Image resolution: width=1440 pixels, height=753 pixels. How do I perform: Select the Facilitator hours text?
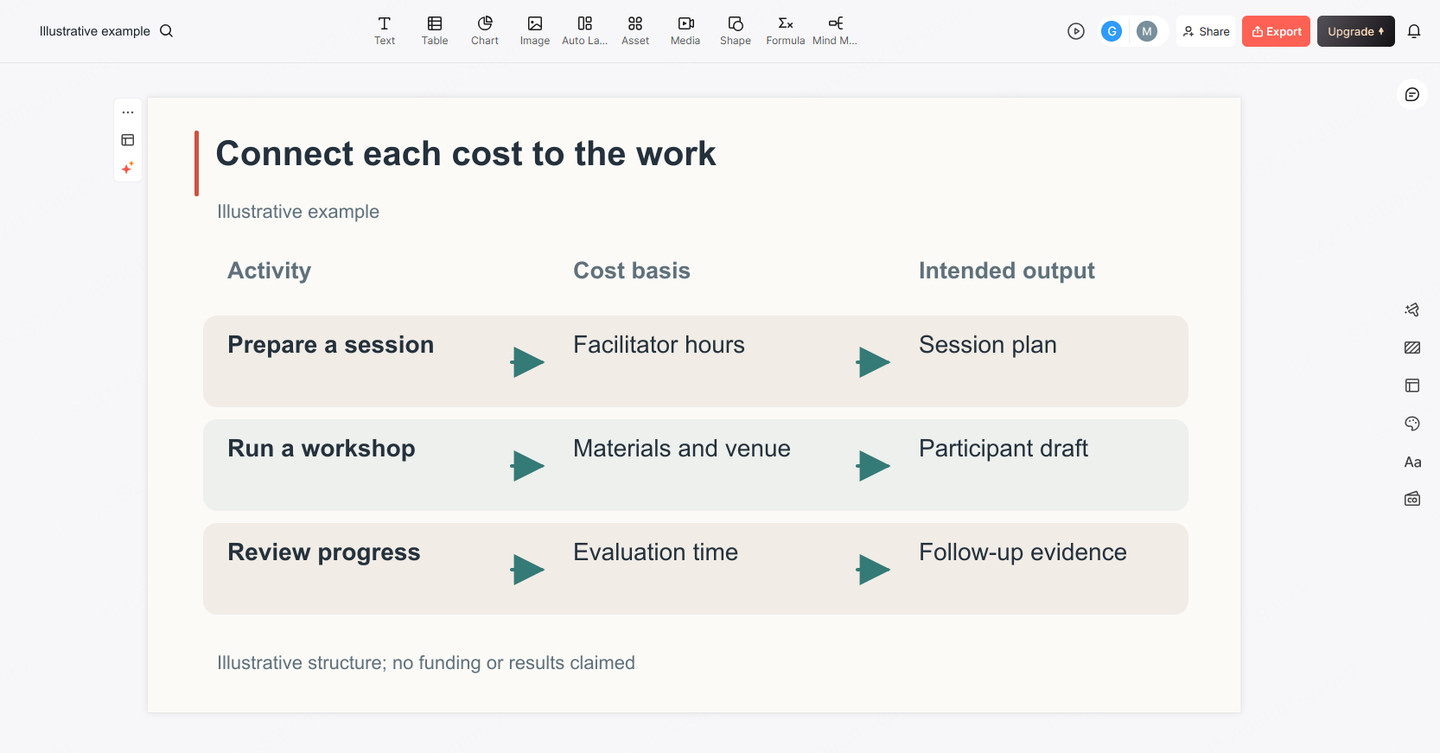click(x=659, y=345)
